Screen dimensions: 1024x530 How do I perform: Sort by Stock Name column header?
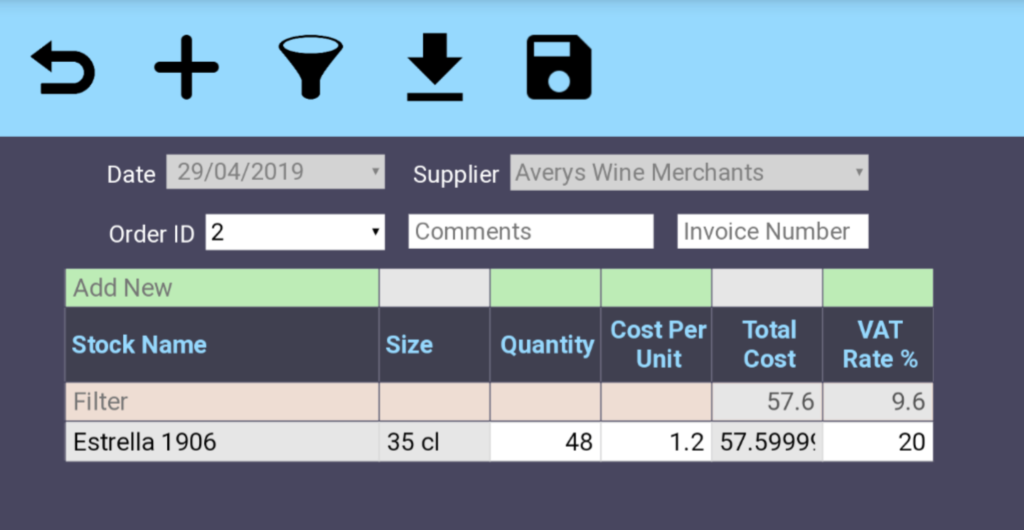click(139, 345)
